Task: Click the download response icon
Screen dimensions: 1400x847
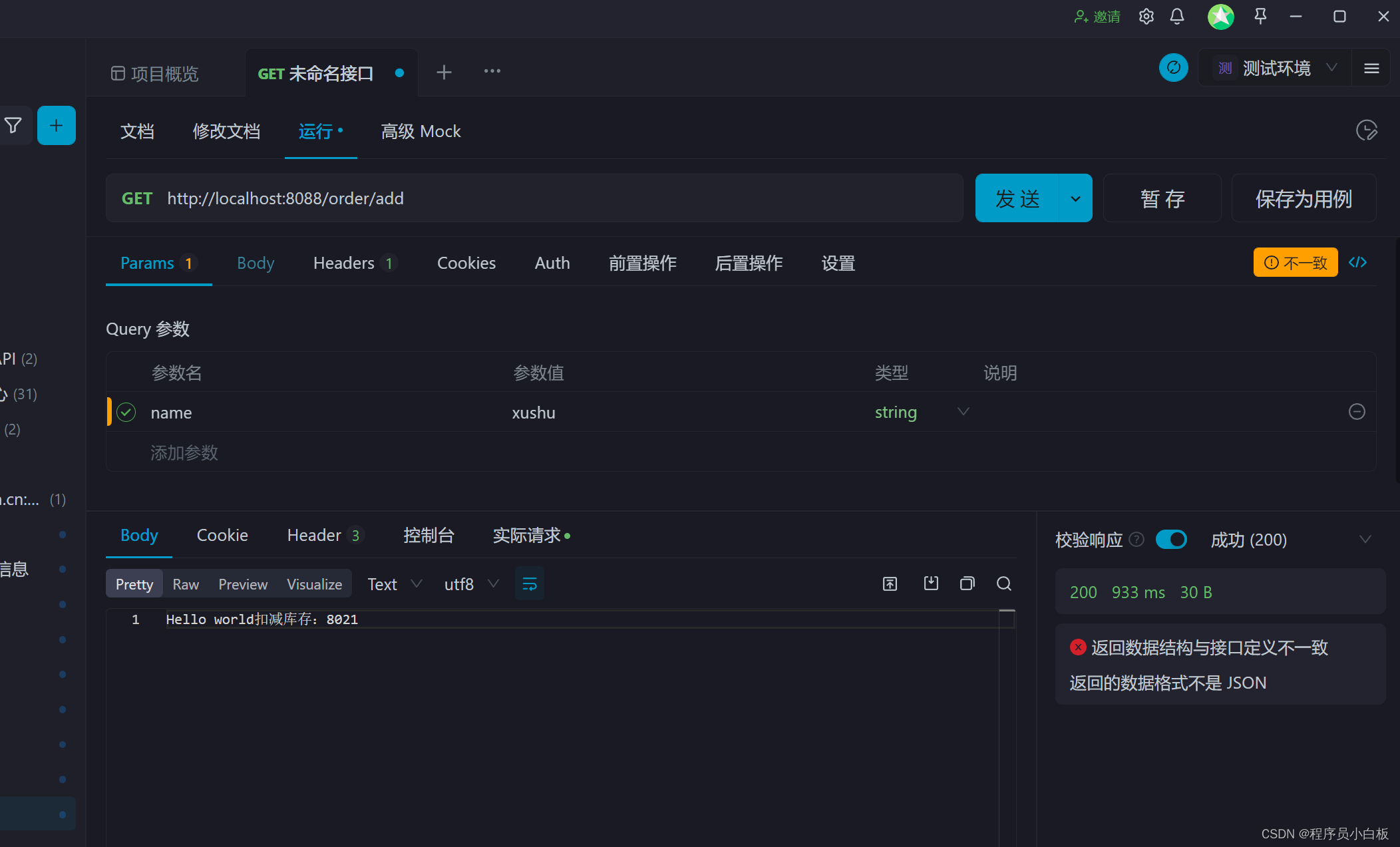Action: (931, 584)
